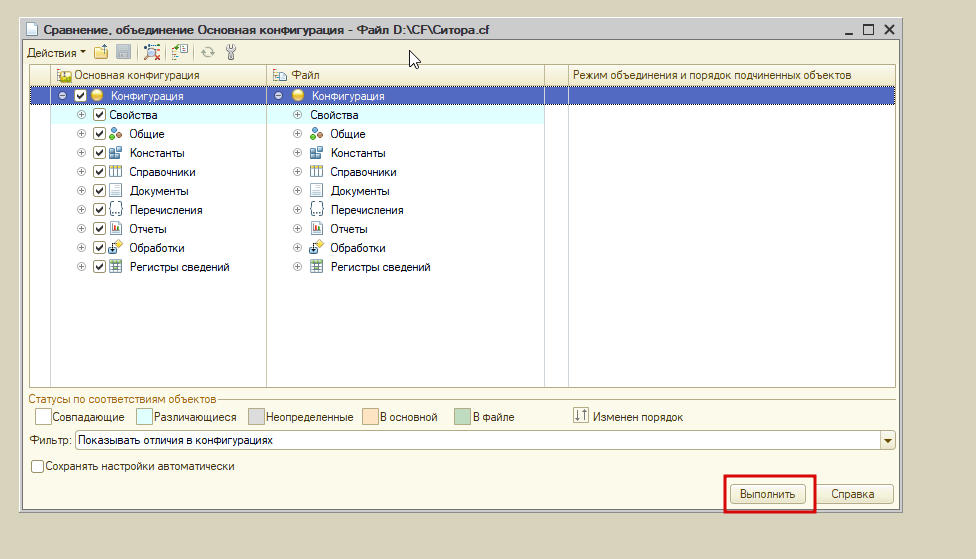Open the Действия menu
The image size is (976, 559).
pyautogui.click(x=56, y=53)
